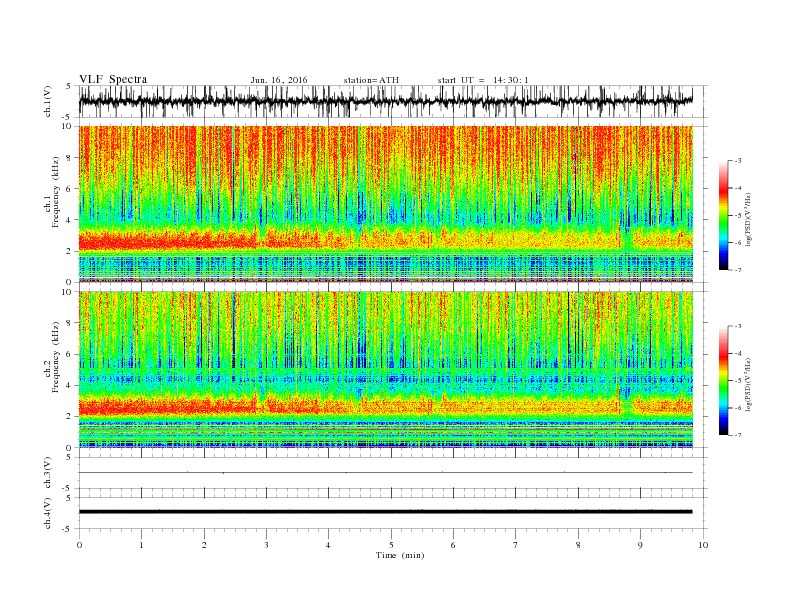This screenshot has height=612, width=792.
Task: Click the "5" tick of ch.1(V) waveform axis
Action: [69, 86]
